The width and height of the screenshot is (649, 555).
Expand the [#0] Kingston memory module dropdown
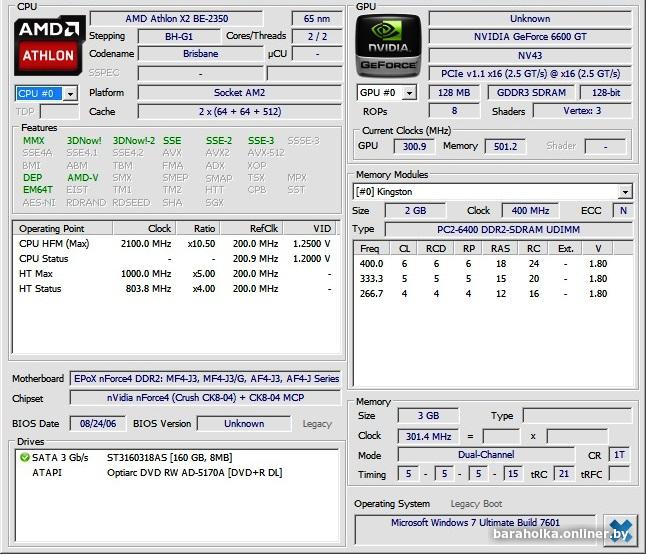point(625,192)
